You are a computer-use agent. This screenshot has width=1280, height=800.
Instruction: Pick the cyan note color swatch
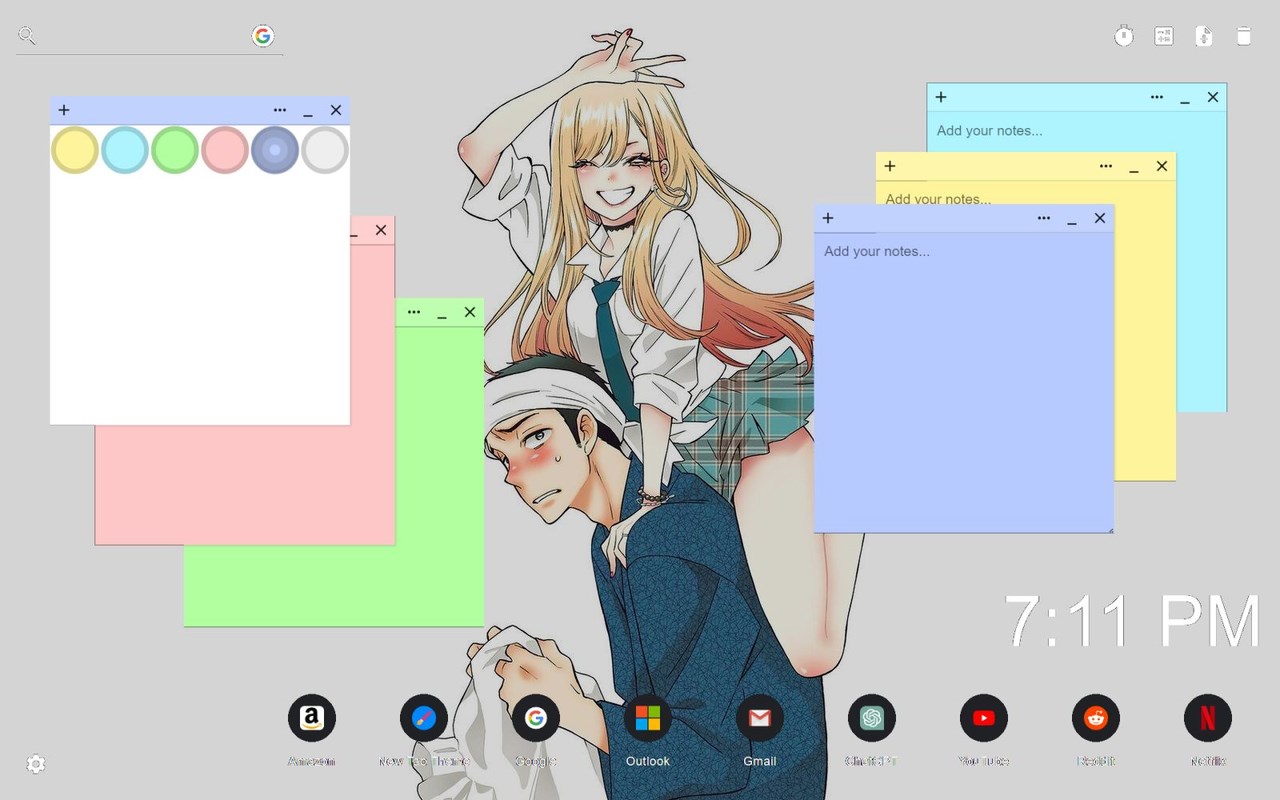(125, 150)
